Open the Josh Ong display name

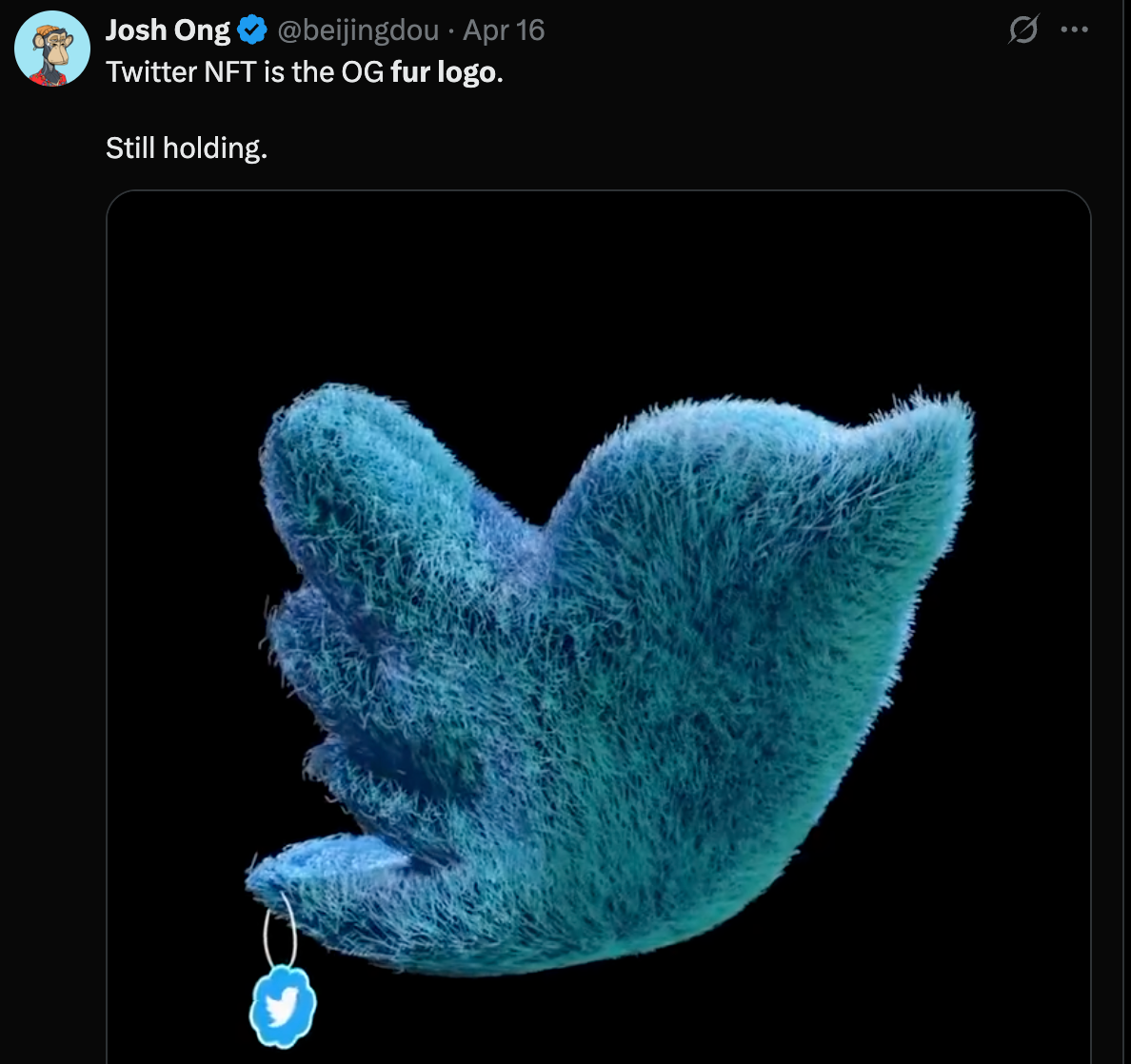pos(168,30)
